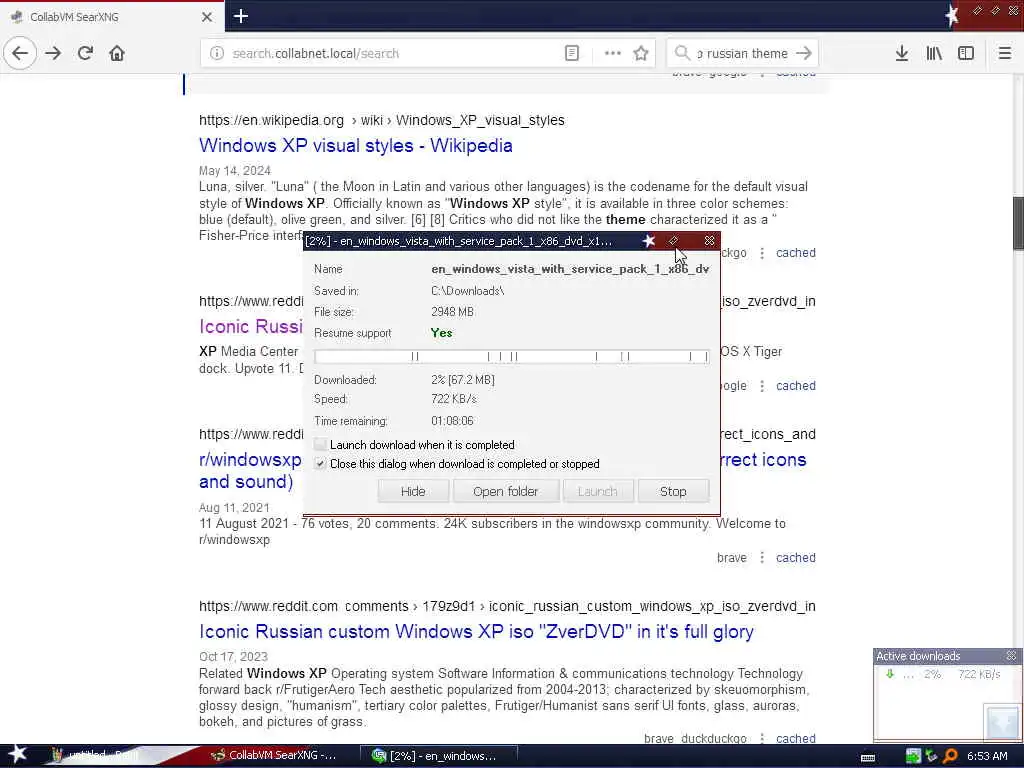Click the download drop target box bottom-right

[1002, 722]
